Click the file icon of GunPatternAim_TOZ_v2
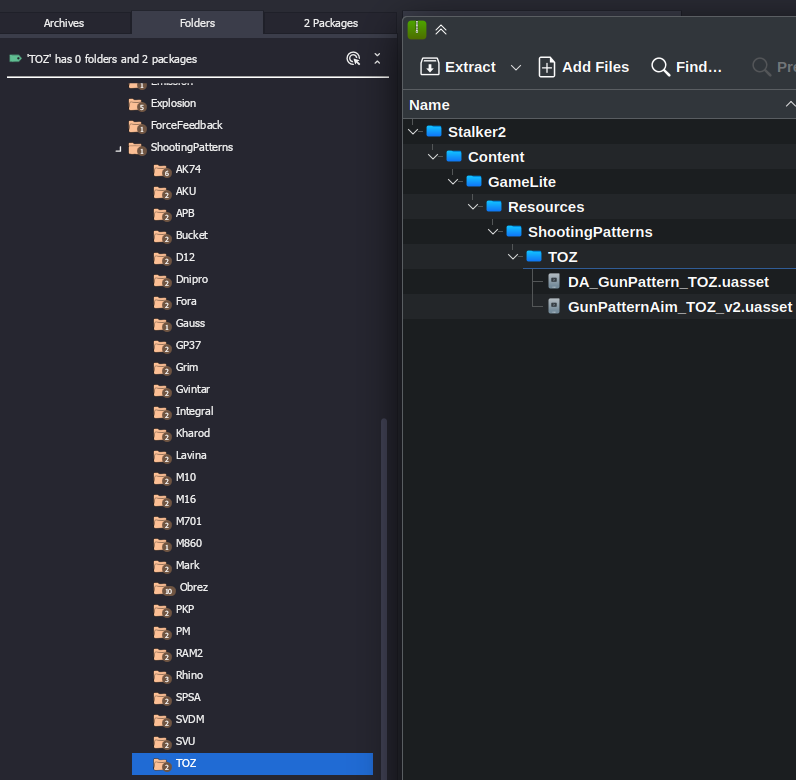Screen dimensions: 796x780 click(x=554, y=306)
